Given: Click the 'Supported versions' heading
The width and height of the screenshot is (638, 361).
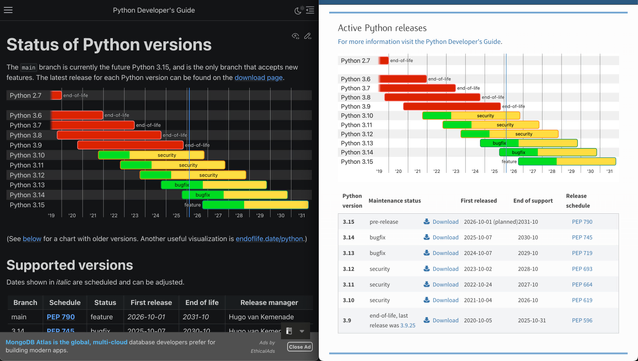Looking at the screenshot, I should coord(70,265).
